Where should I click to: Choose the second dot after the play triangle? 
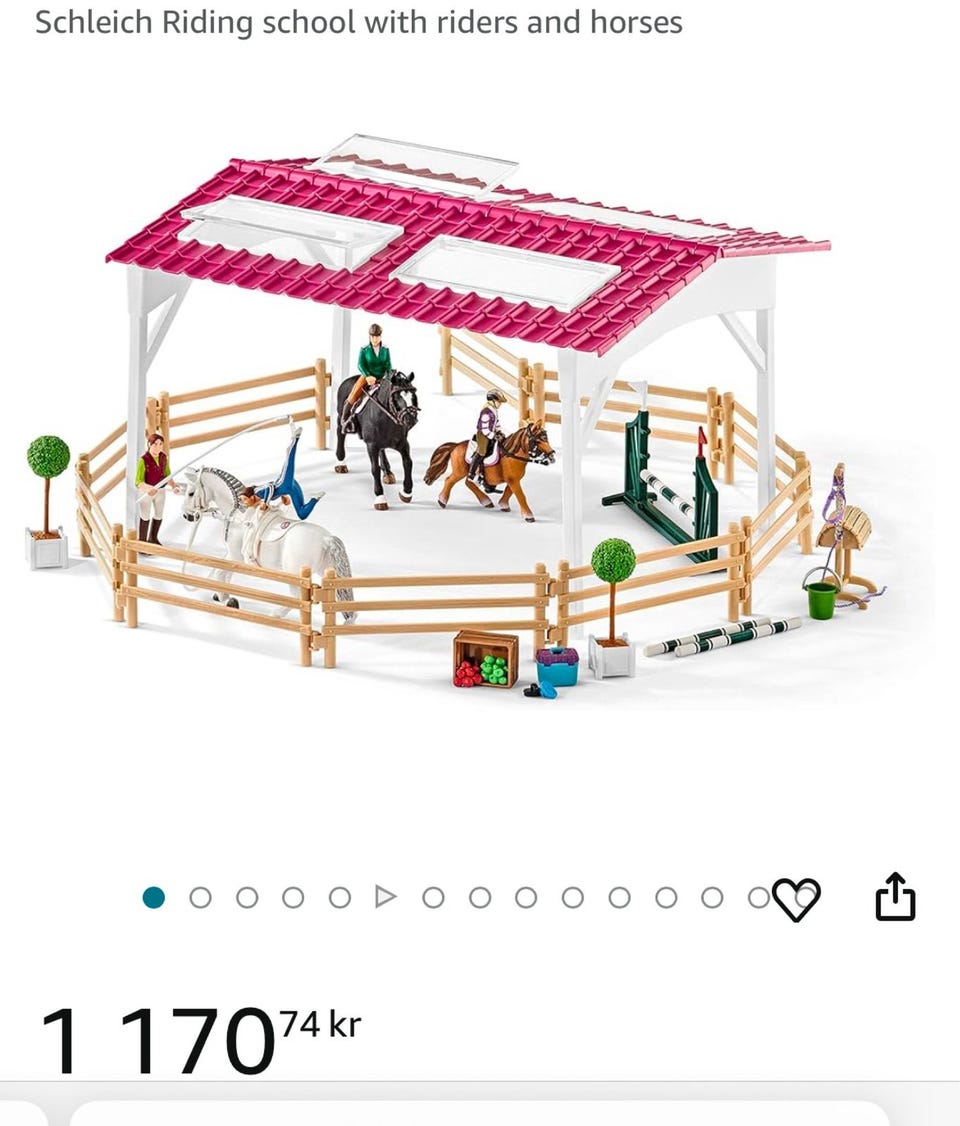(480, 898)
